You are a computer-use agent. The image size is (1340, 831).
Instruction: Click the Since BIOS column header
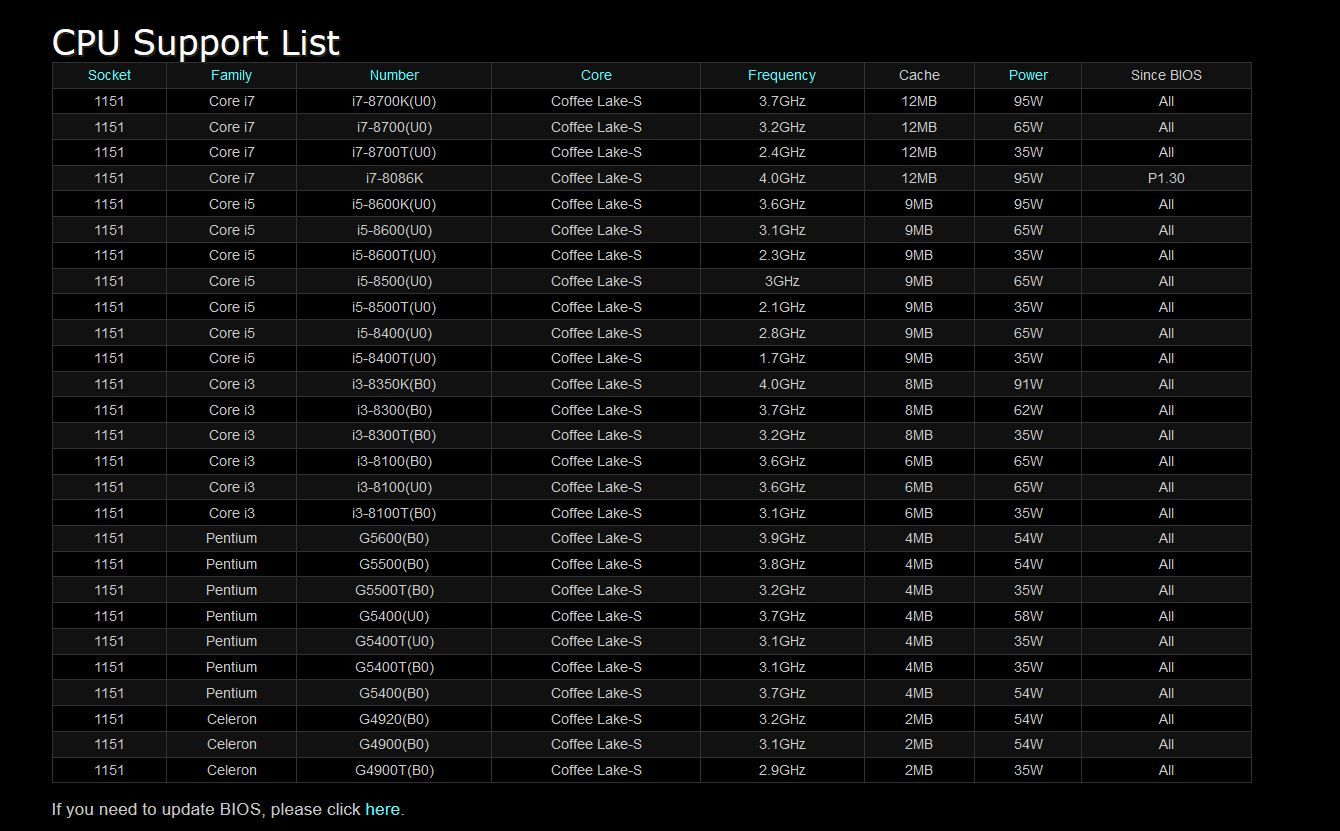tap(1166, 75)
